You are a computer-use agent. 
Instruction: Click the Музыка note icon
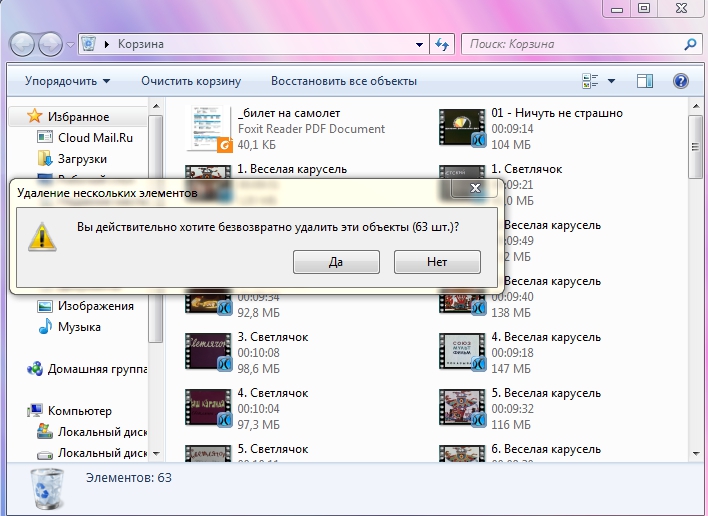click(x=45, y=326)
